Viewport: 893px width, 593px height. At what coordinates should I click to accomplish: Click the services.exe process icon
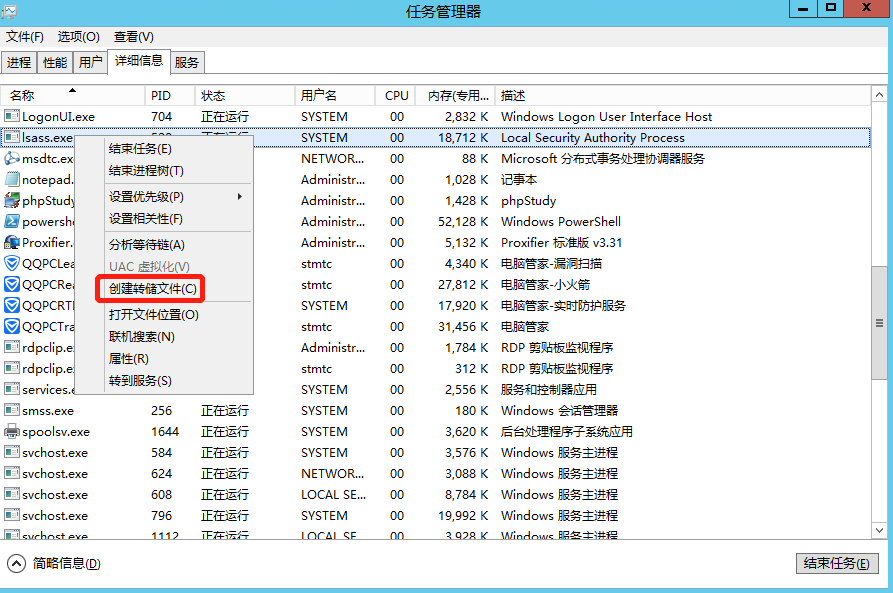11,389
